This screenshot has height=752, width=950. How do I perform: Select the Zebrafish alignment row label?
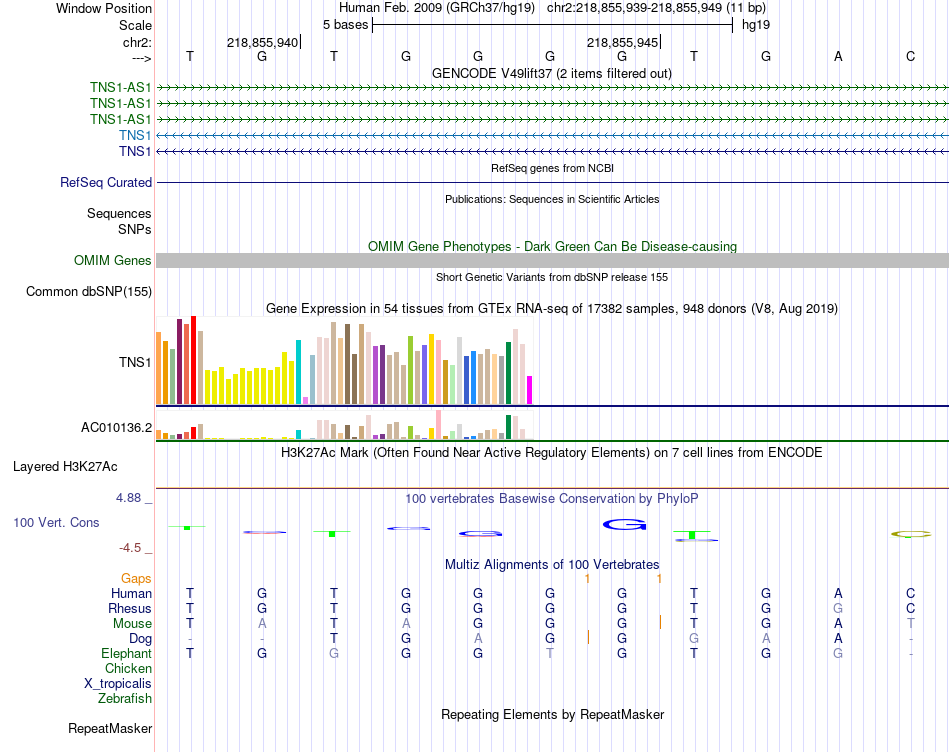125,699
